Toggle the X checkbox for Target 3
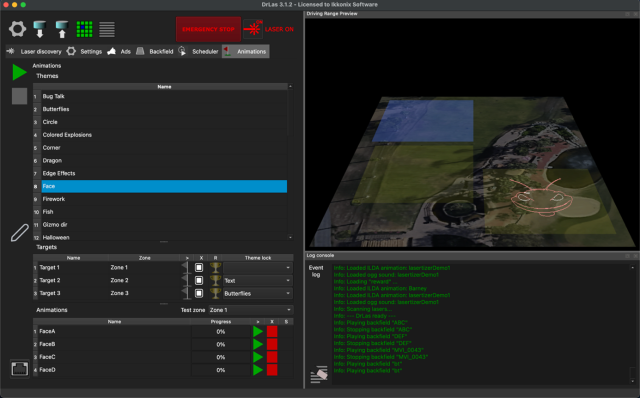Screen dimensions: 640x398 (199, 293)
